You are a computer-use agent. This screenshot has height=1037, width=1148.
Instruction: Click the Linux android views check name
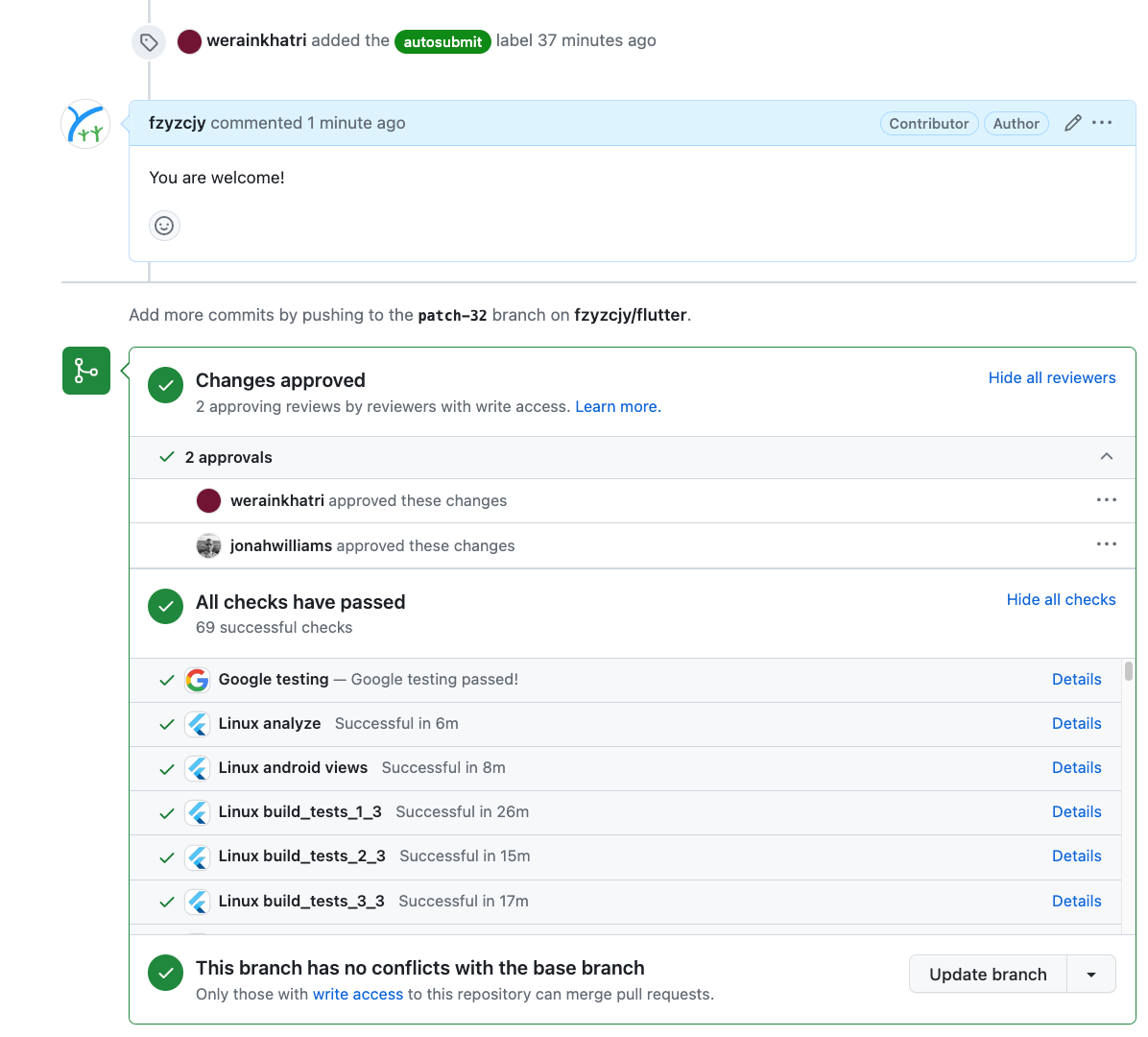tap(293, 767)
